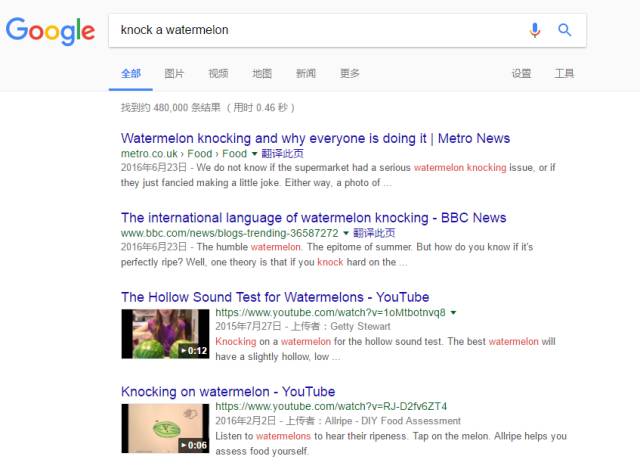Click the 'Getty Stewart' uploader text

(x=360, y=326)
